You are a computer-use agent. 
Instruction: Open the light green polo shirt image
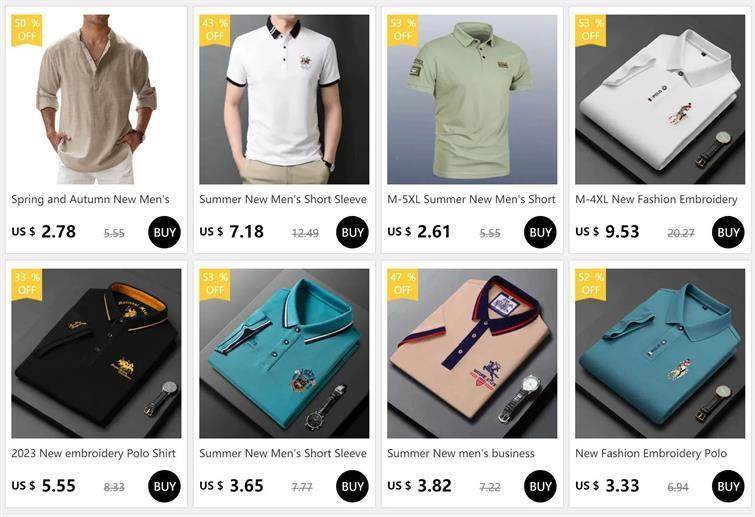coord(472,99)
